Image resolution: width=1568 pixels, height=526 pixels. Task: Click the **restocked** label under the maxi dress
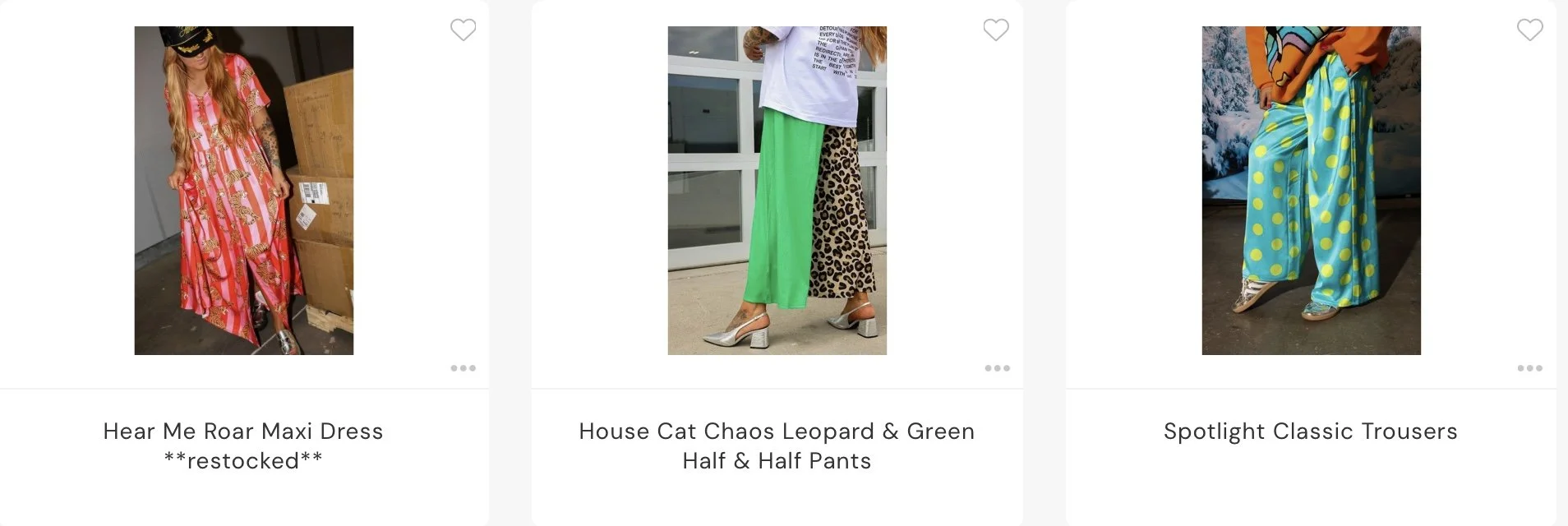(243, 461)
